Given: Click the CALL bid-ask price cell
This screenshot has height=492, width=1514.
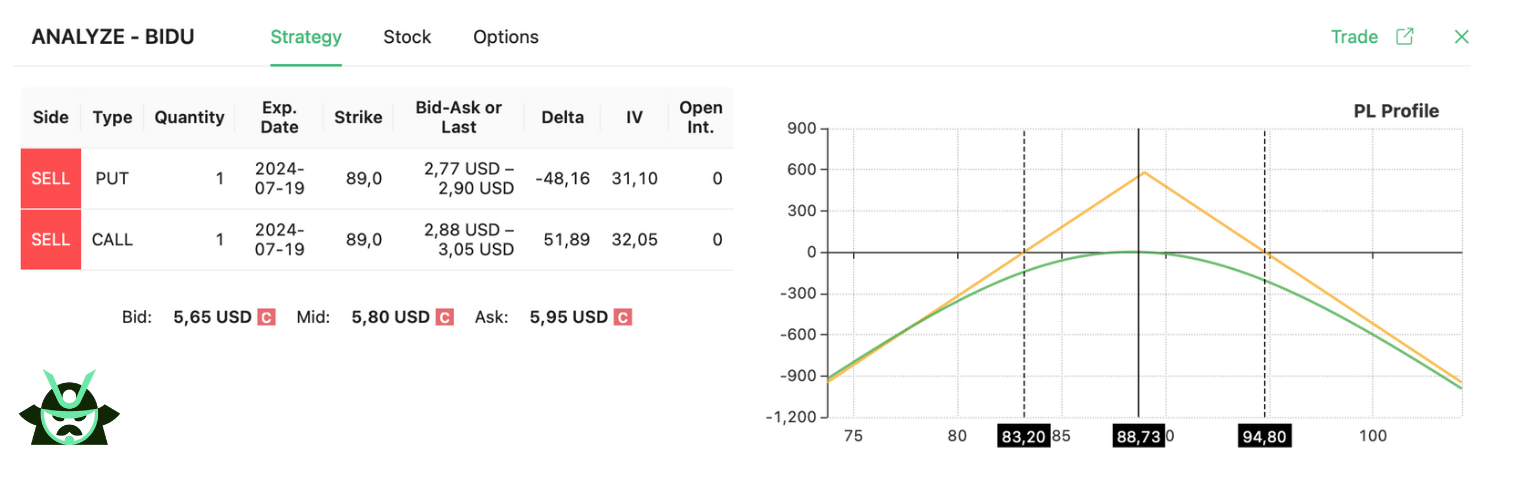Looking at the screenshot, I should [x=469, y=240].
